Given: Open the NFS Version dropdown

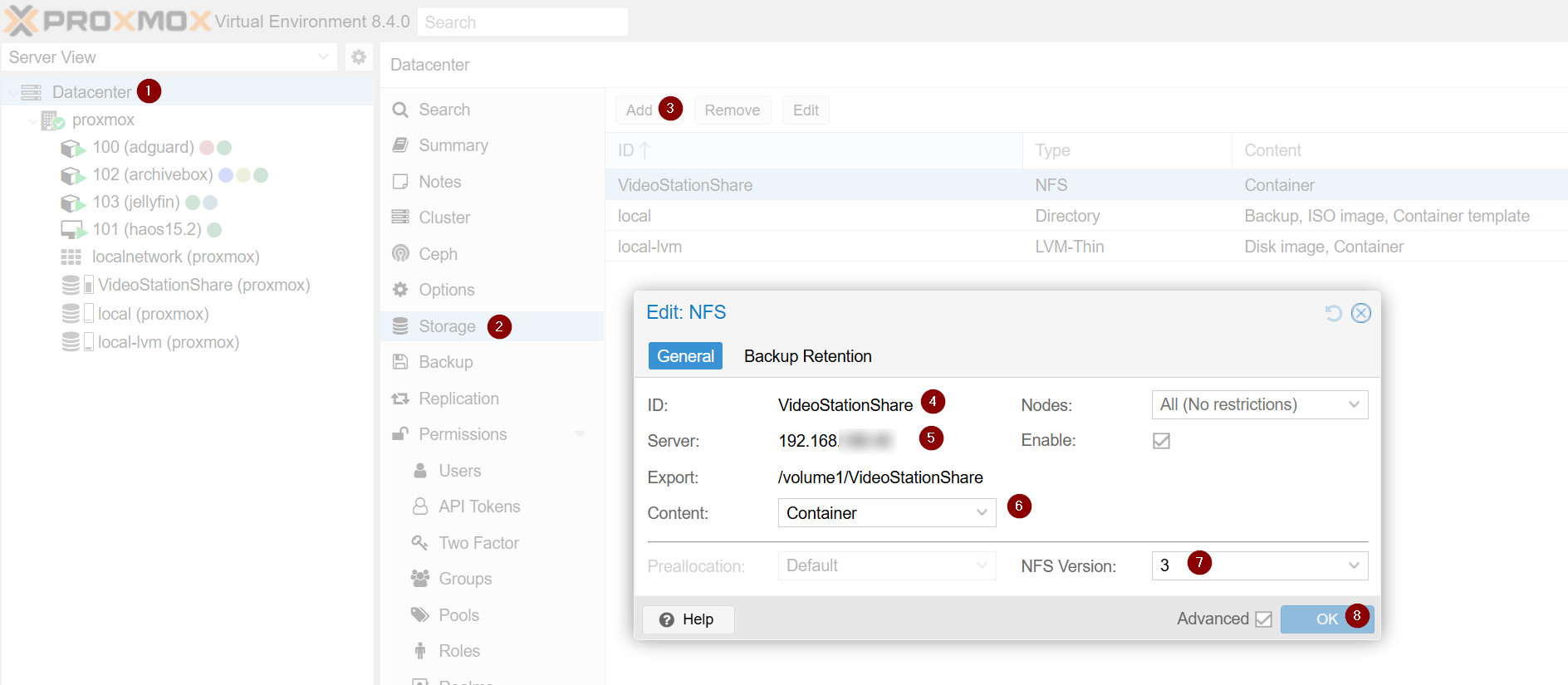Looking at the screenshot, I should [x=1354, y=565].
